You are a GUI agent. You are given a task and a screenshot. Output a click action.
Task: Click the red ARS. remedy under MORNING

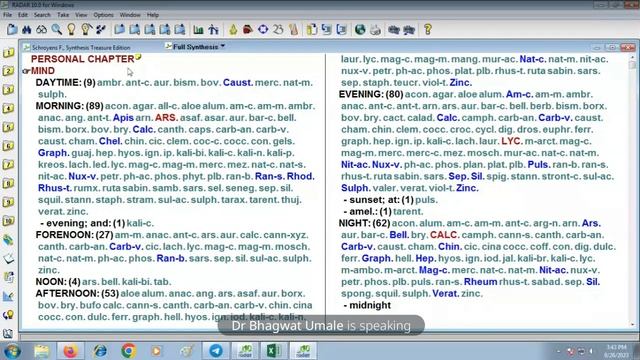tap(166, 118)
